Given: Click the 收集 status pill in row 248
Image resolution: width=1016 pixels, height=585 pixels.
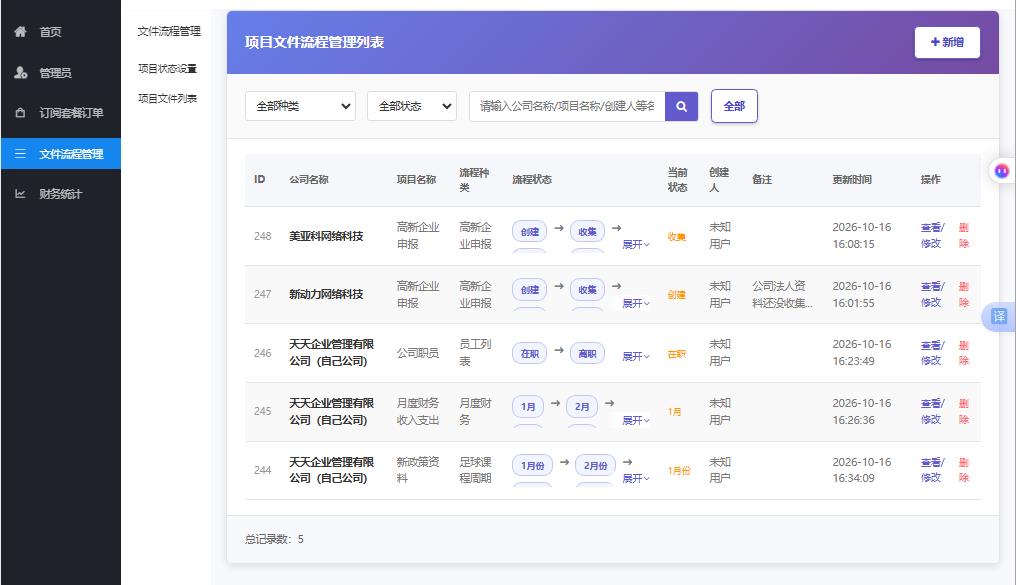Looking at the screenshot, I should pos(587,232).
